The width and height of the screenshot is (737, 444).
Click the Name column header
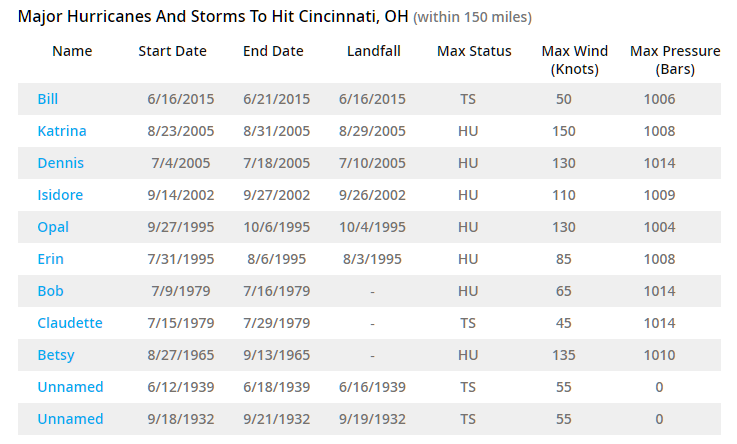(x=72, y=51)
